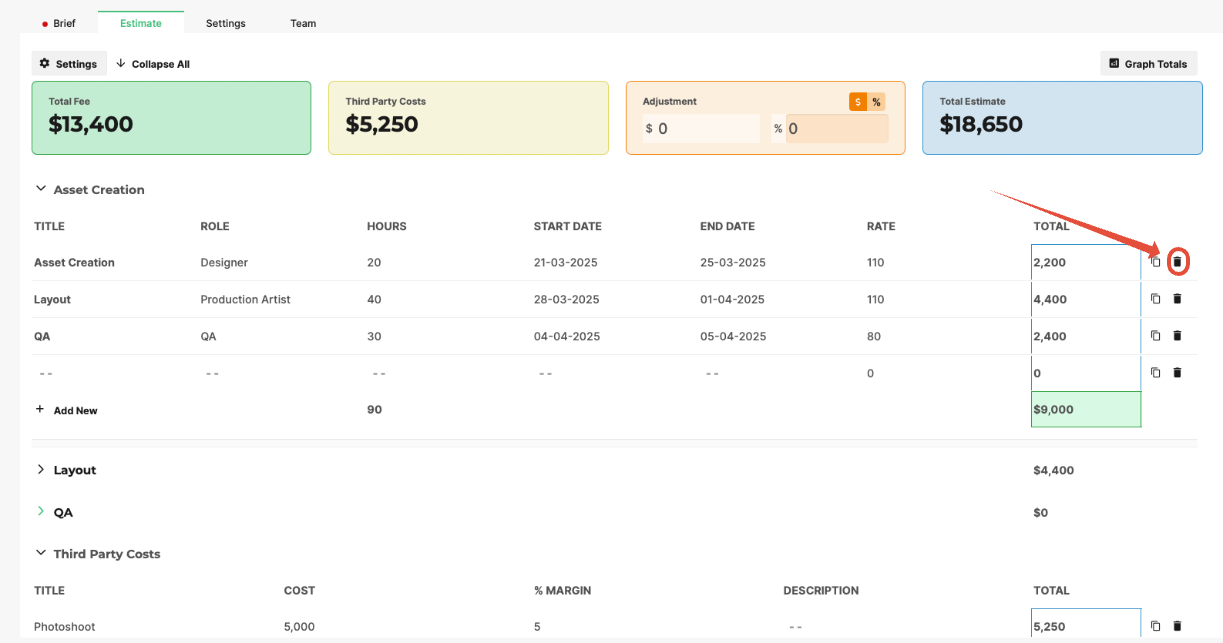
Task: Click the $9,000 subtotal cell
Action: (1086, 409)
